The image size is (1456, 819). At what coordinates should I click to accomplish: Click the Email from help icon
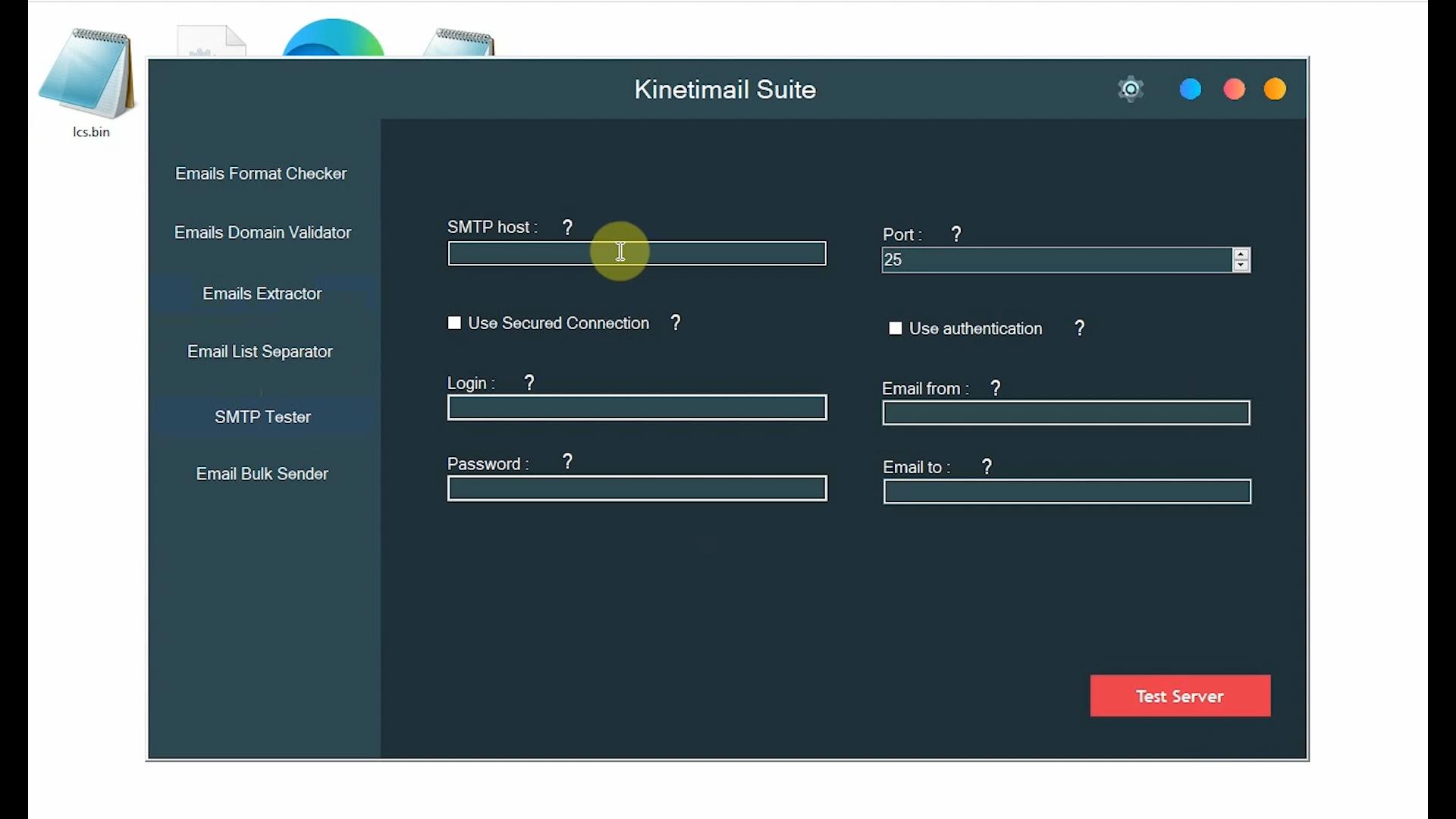pos(994,388)
